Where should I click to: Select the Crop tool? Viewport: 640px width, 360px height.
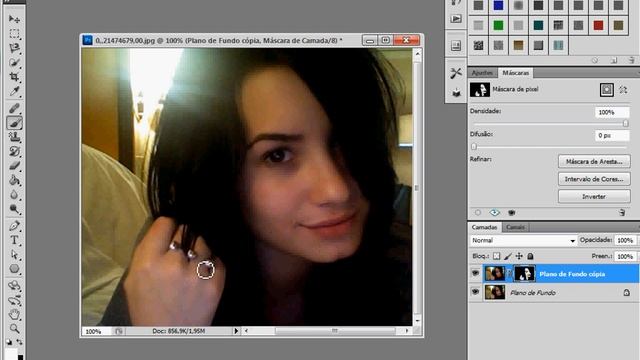tap(14, 77)
